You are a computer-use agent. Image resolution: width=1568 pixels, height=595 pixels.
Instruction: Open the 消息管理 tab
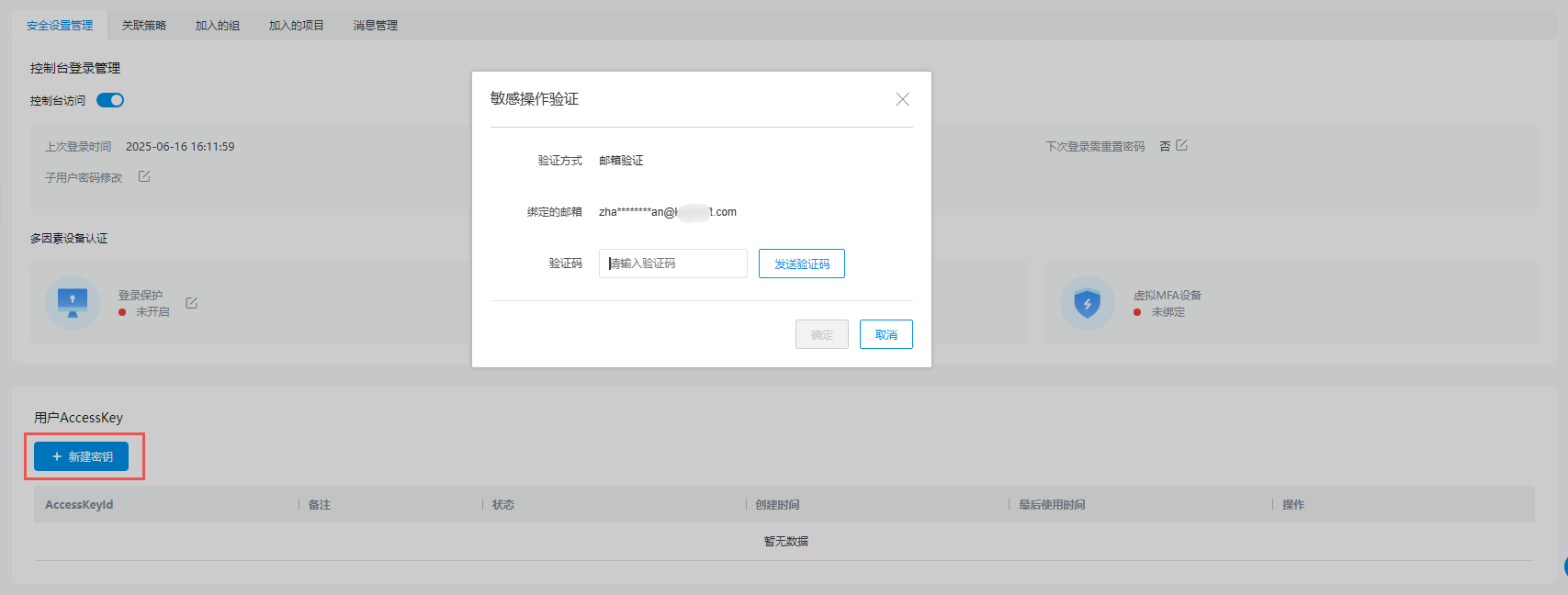(375, 26)
